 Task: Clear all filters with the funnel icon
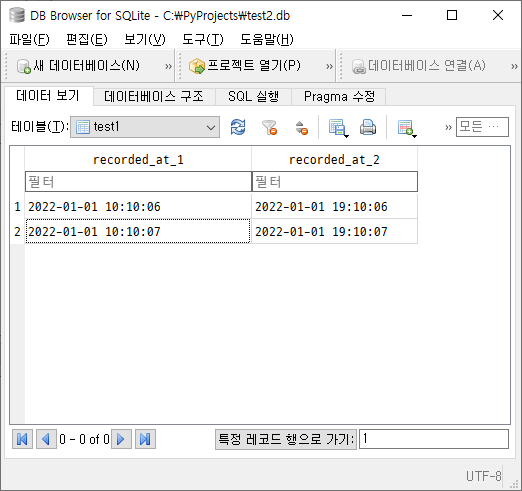pyautogui.click(x=269, y=127)
